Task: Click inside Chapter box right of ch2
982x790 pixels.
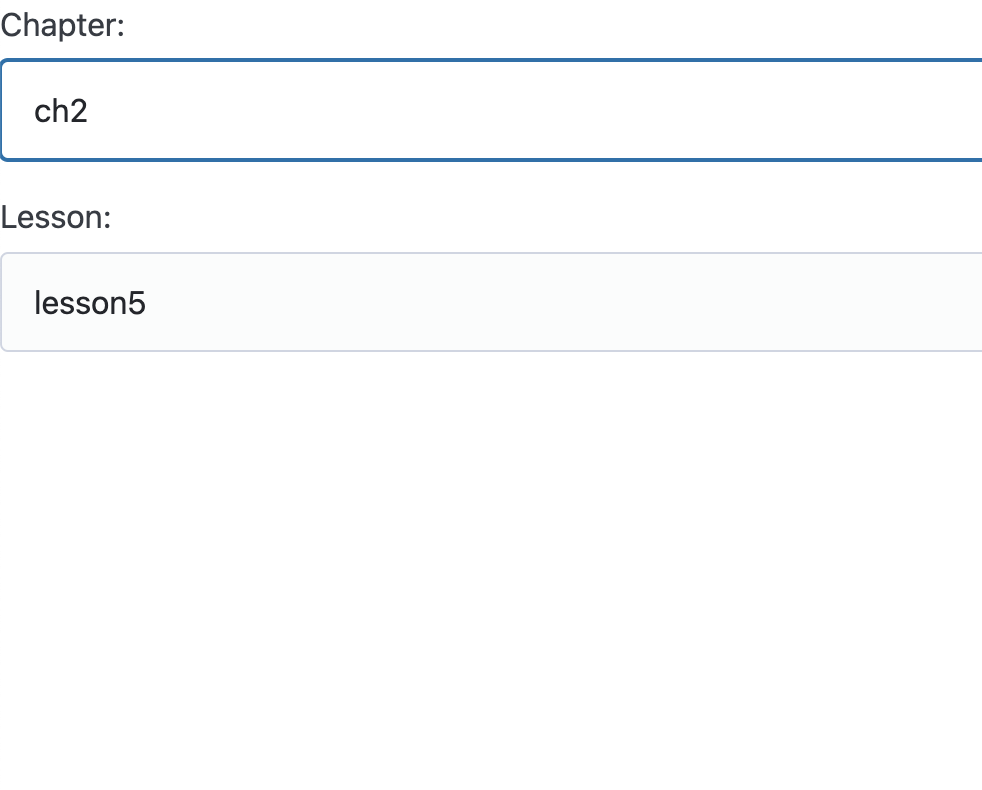Action: tap(532, 110)
